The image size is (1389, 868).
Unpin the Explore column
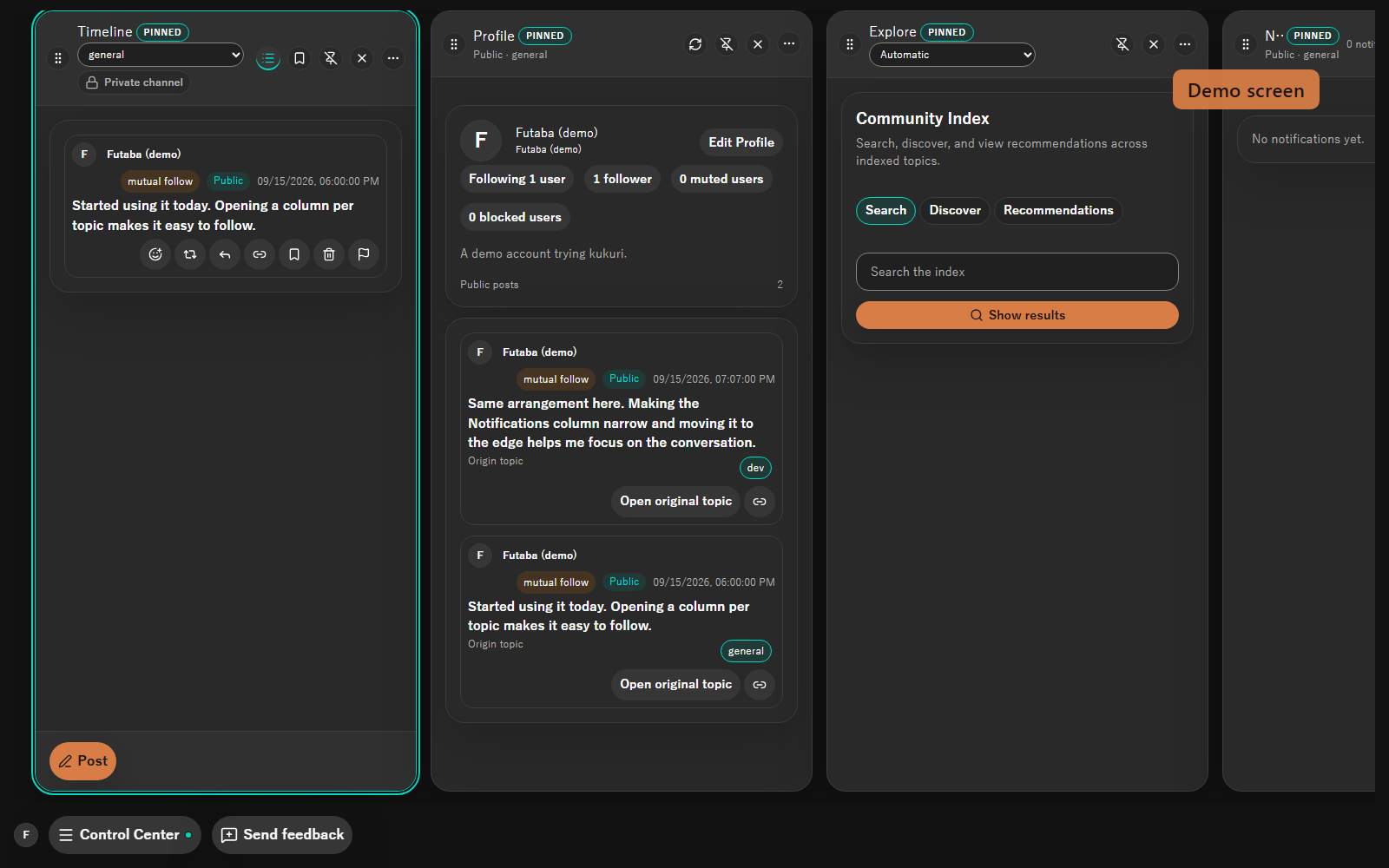(x=1122, y=44)
